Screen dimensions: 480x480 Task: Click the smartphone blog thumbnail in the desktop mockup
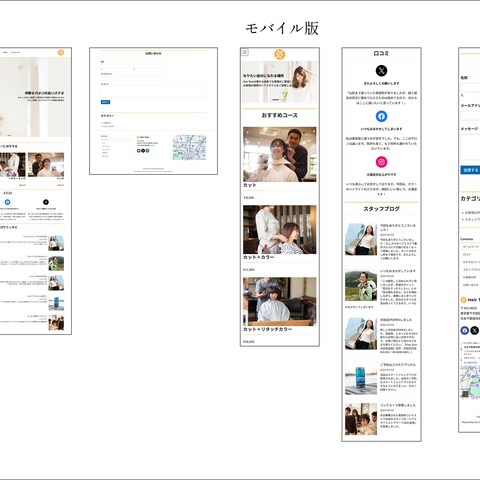coord(56,304)
